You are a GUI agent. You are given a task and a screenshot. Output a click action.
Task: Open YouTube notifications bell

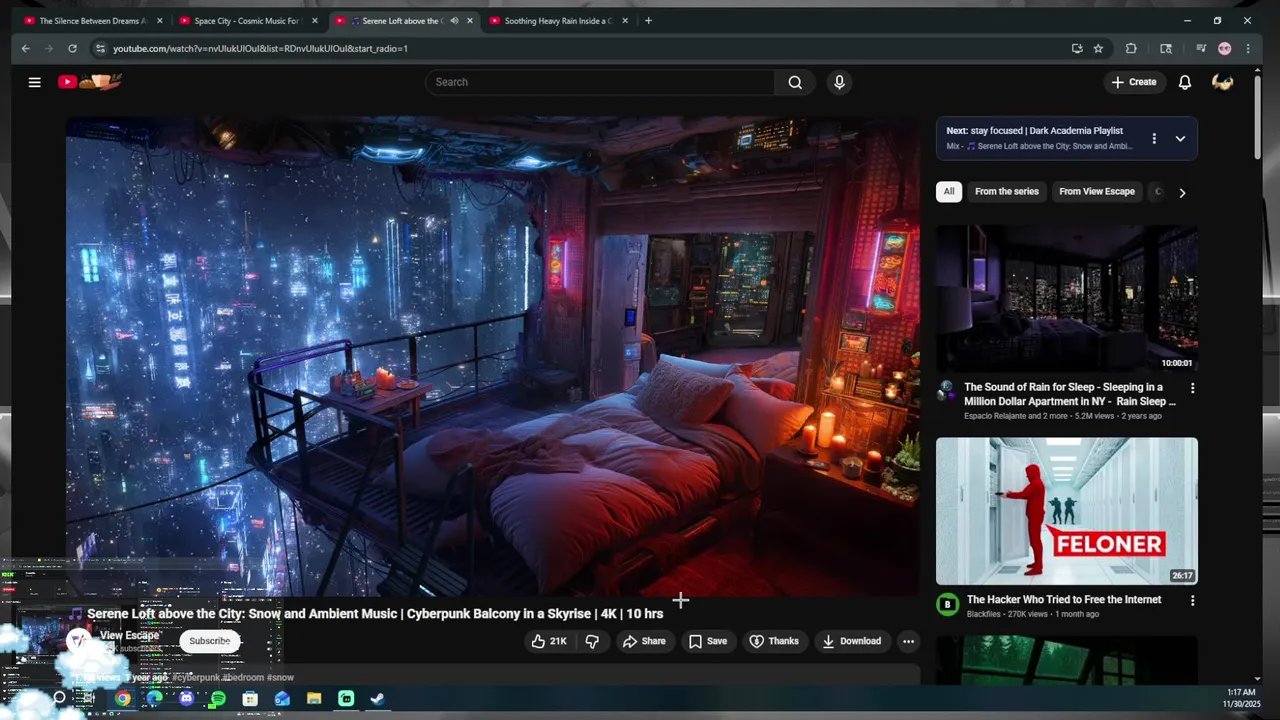point(1184,82)
